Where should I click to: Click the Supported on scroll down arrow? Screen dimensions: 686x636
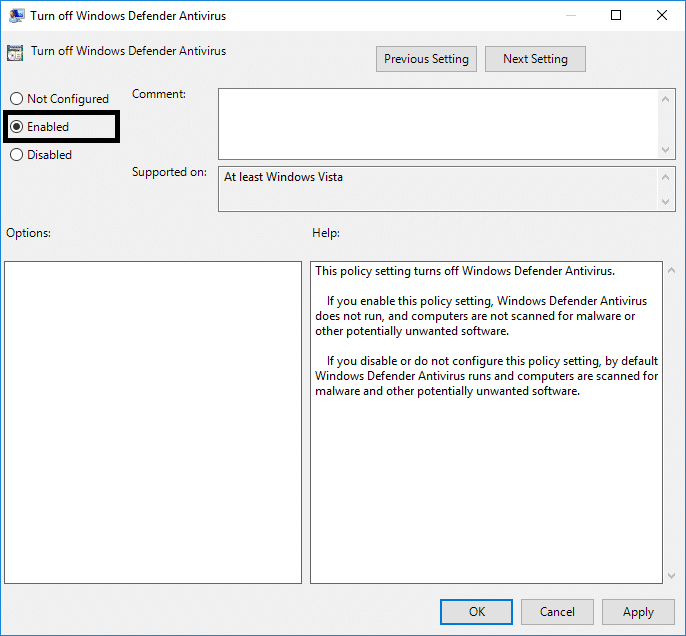[667, 202]
